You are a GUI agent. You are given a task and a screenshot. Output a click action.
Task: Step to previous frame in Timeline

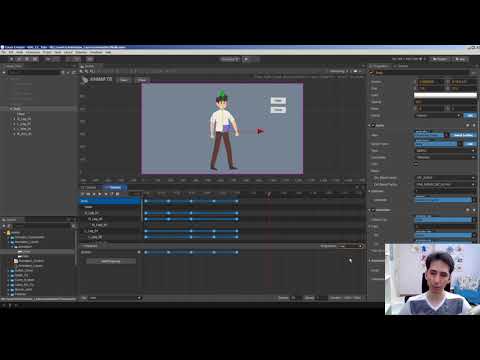pyautogui.click(x=94, y=194)
